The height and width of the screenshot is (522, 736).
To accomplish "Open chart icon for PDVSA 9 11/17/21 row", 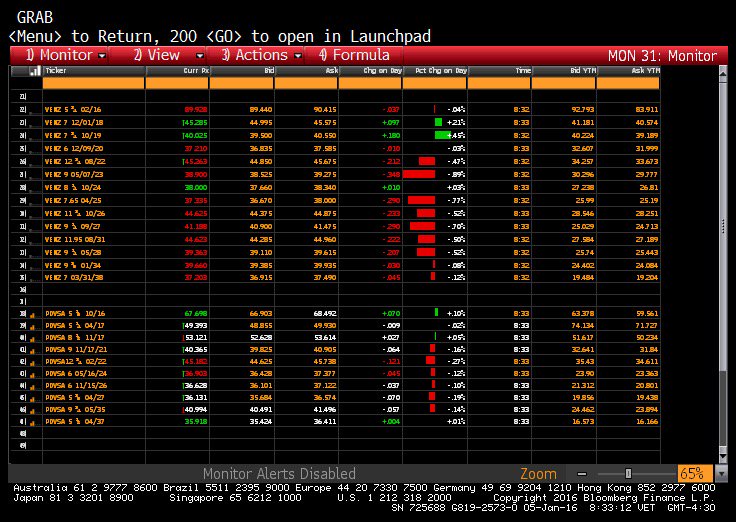I will 33,350.
